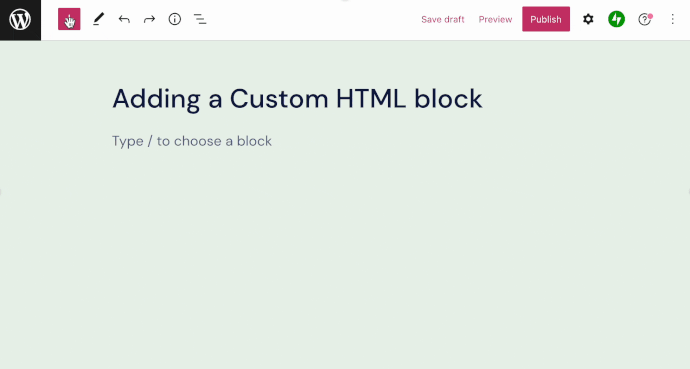Click Save draft
This screenshot has height=369, width=690.
443,19
